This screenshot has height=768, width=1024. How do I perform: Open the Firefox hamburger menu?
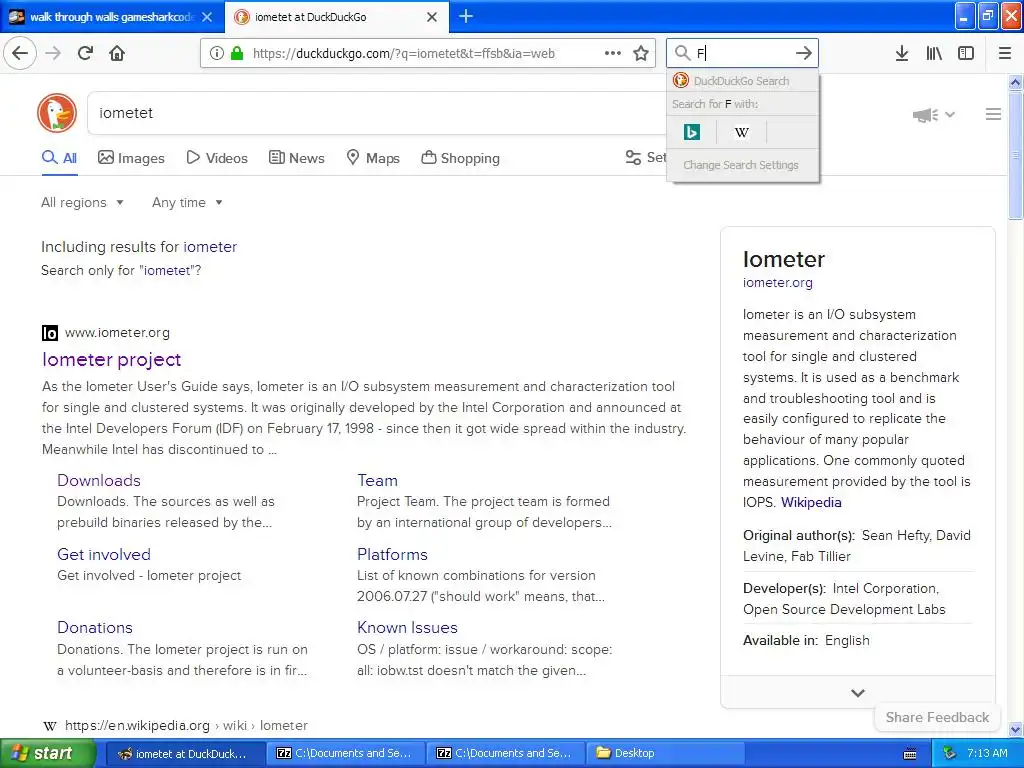click(1005, 53)
